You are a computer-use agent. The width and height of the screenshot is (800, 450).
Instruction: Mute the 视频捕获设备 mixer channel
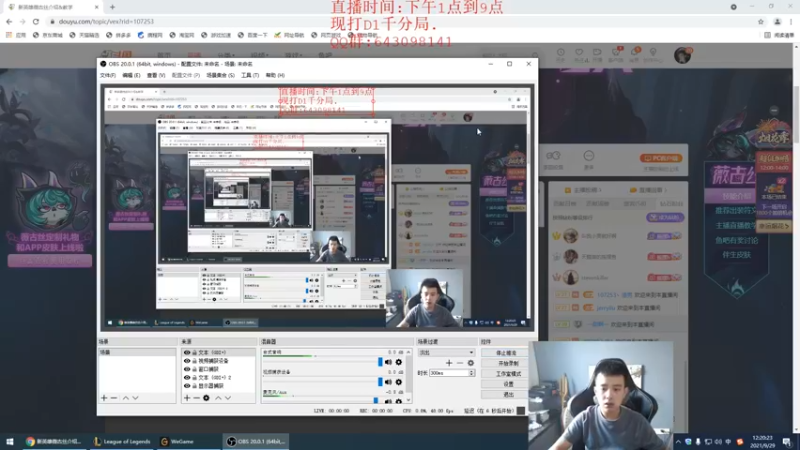click(388, 382)
